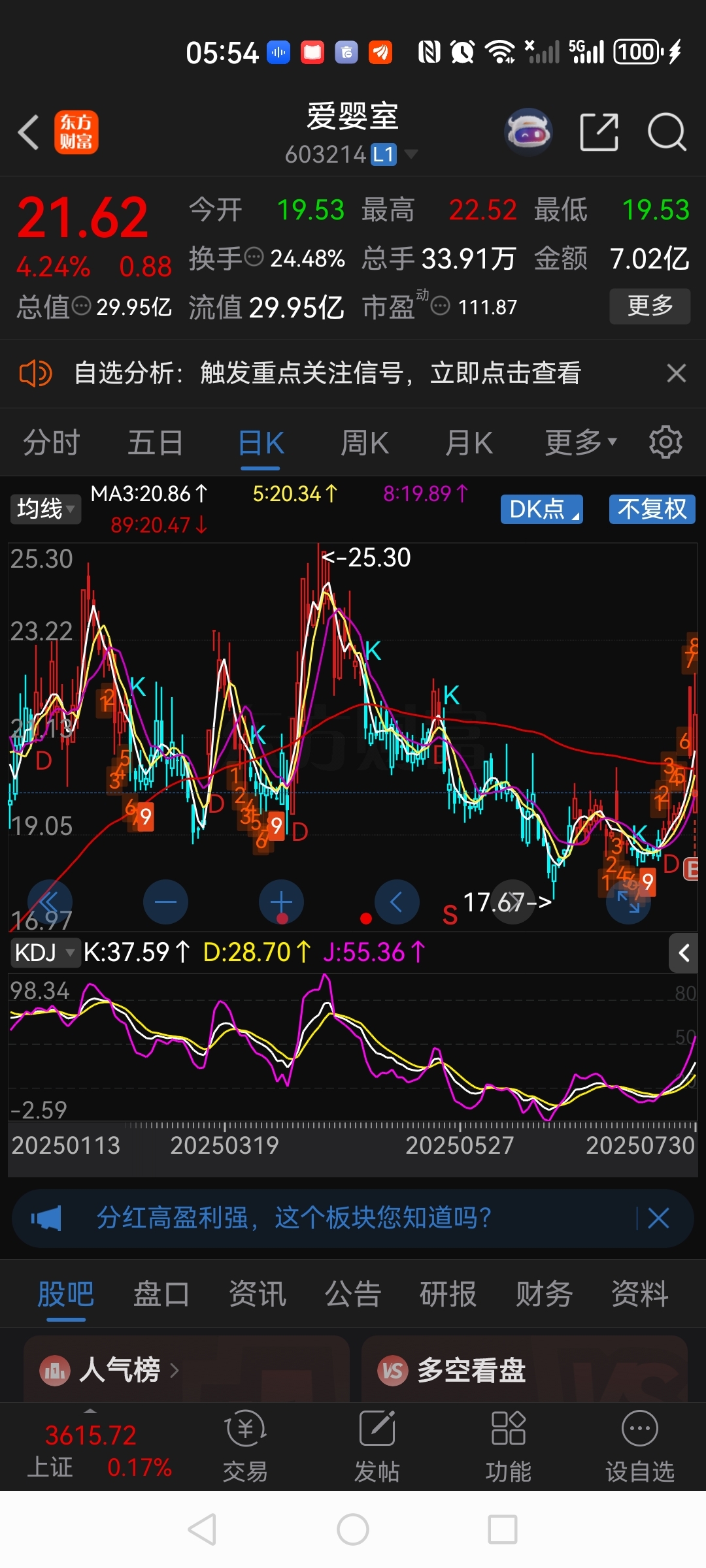Tap the back arrow icon
This screenshot has width=706, height=1568.
click(x=29, y=132)
